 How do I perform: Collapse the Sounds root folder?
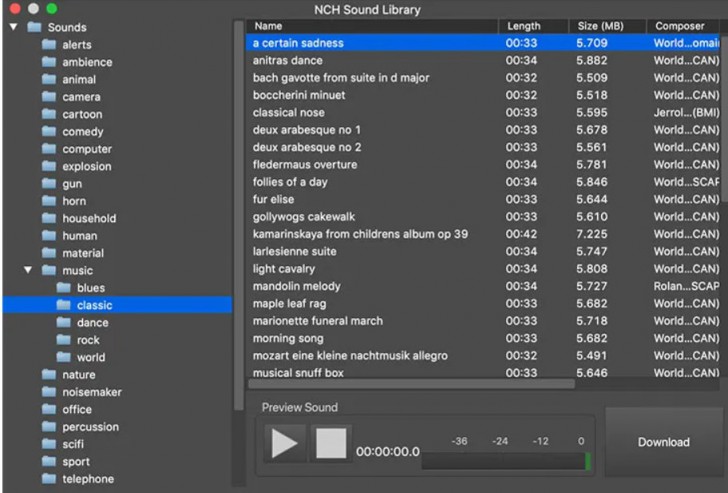coord(14,27)
